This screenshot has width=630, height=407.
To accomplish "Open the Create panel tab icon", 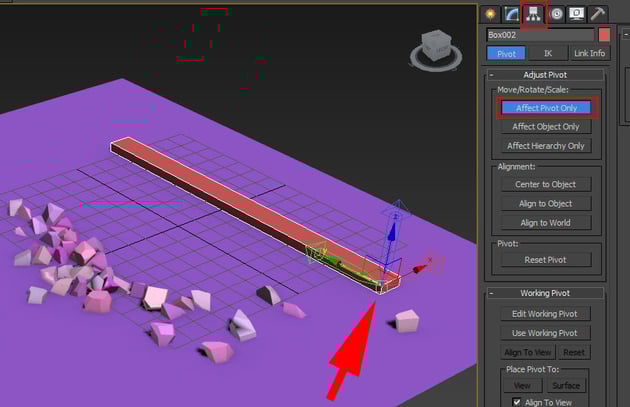I will tap(490, 13).
